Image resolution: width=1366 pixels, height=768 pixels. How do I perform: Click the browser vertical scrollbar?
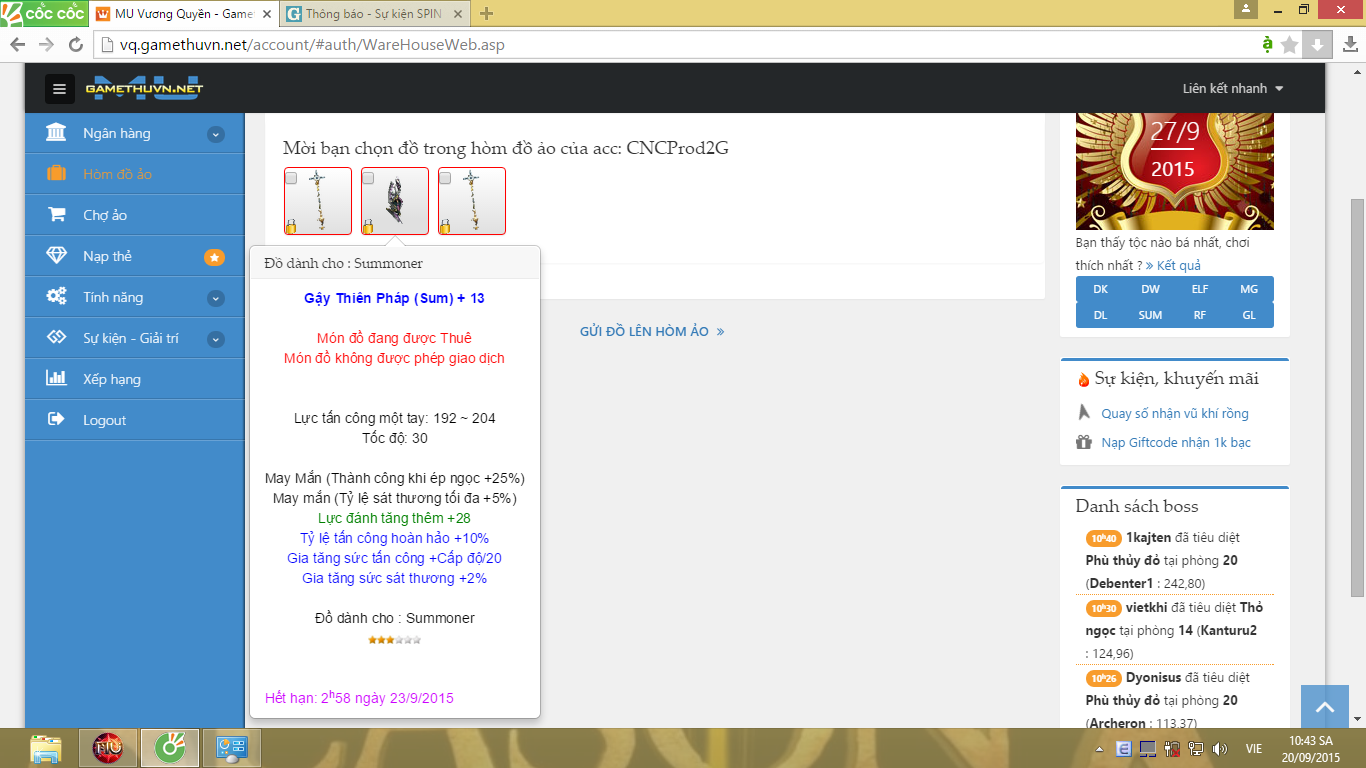(x=1357, y=400)
